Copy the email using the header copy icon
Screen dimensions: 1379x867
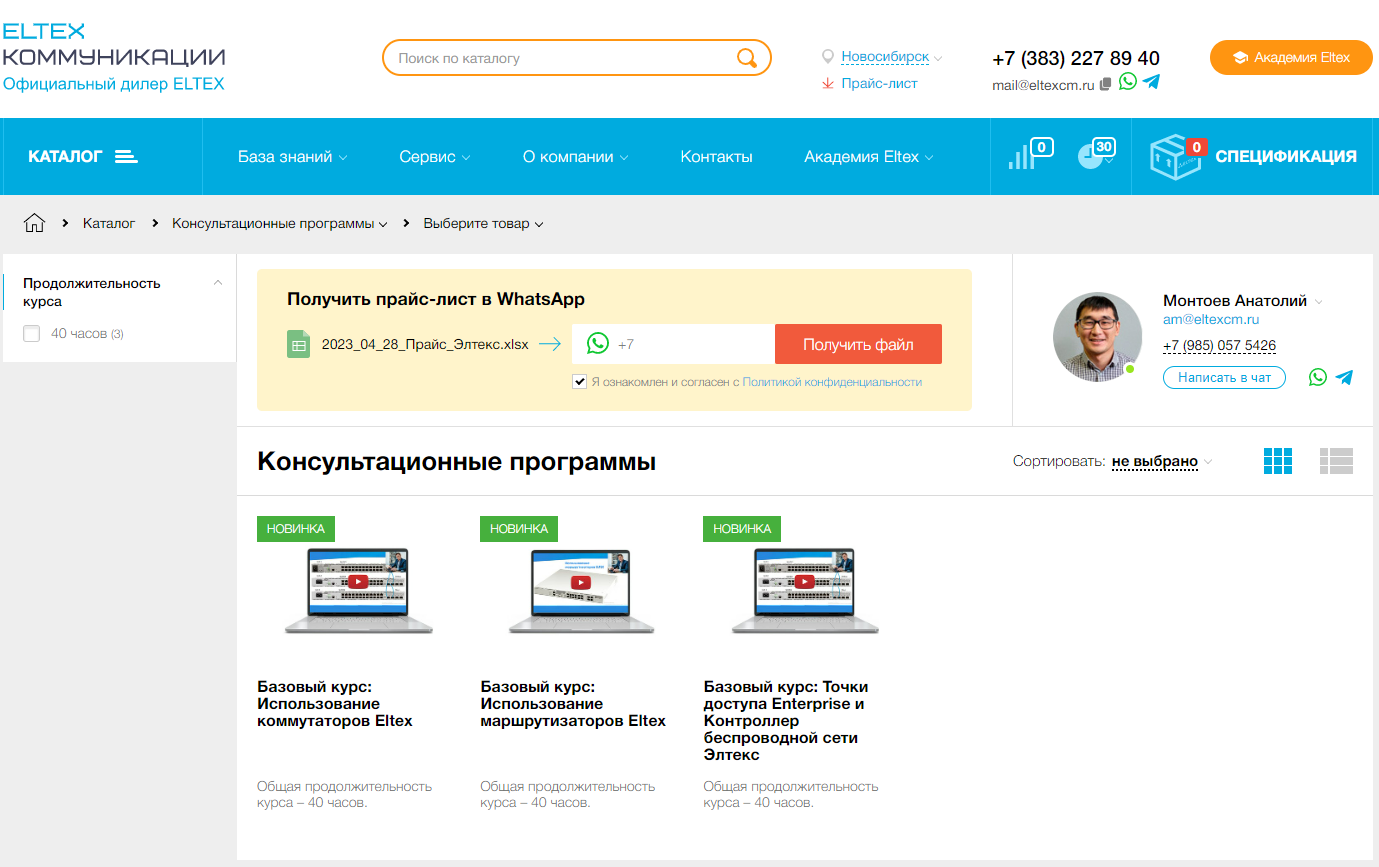[1105, 85]
